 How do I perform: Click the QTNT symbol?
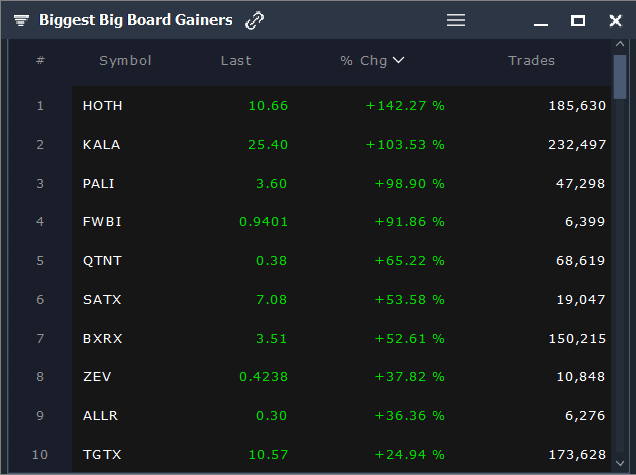[x=102, y=261]
